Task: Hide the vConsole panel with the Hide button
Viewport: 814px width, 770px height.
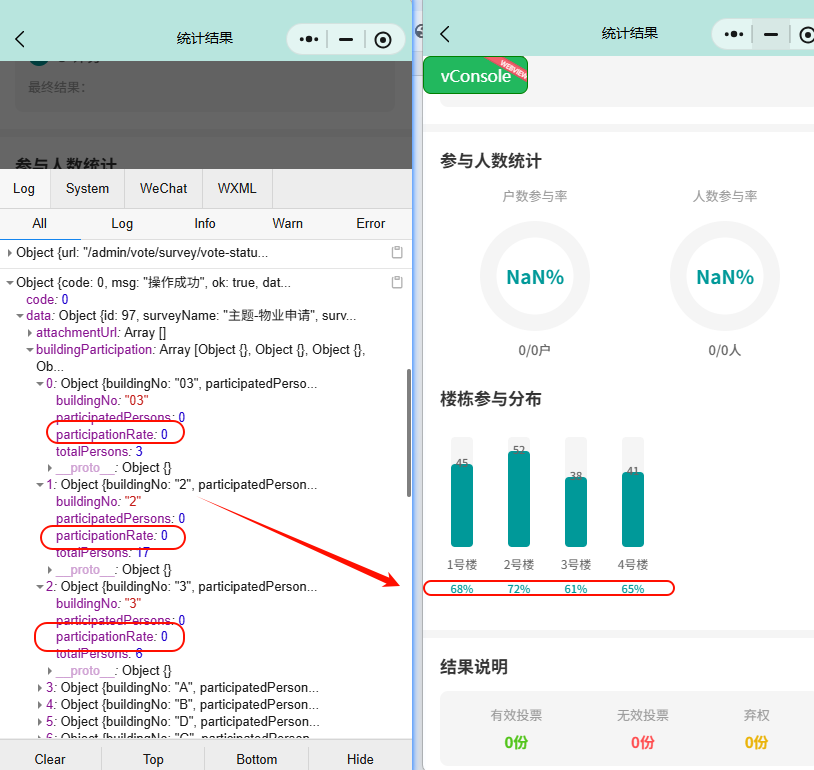Action: 360,758
